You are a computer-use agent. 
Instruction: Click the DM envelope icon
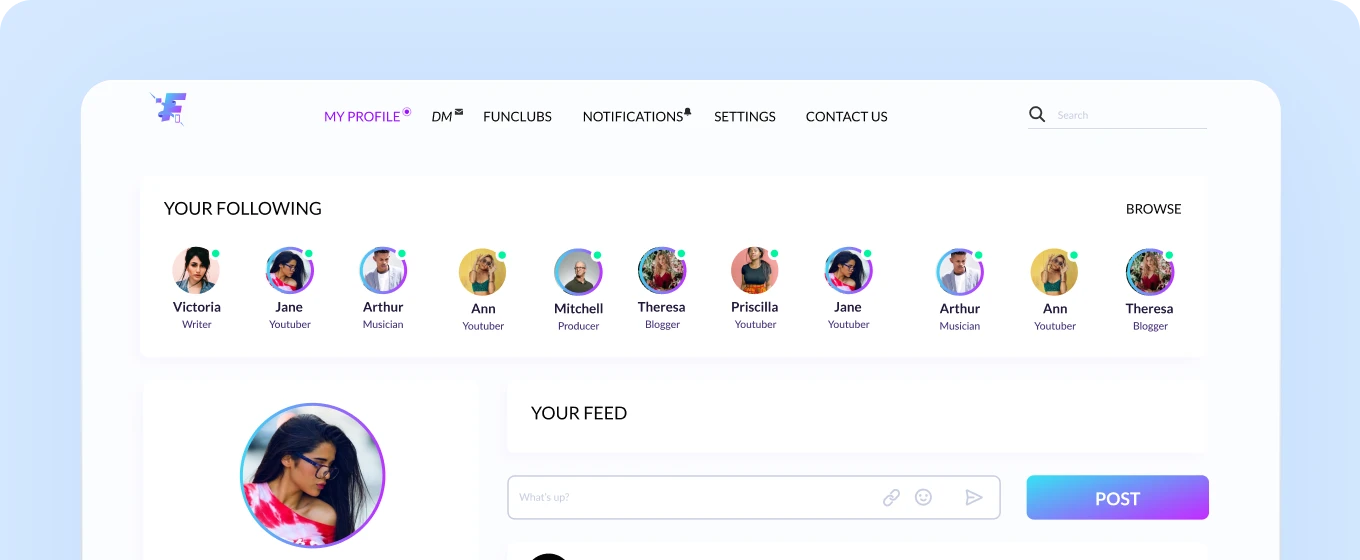click(x=459, y=112)
